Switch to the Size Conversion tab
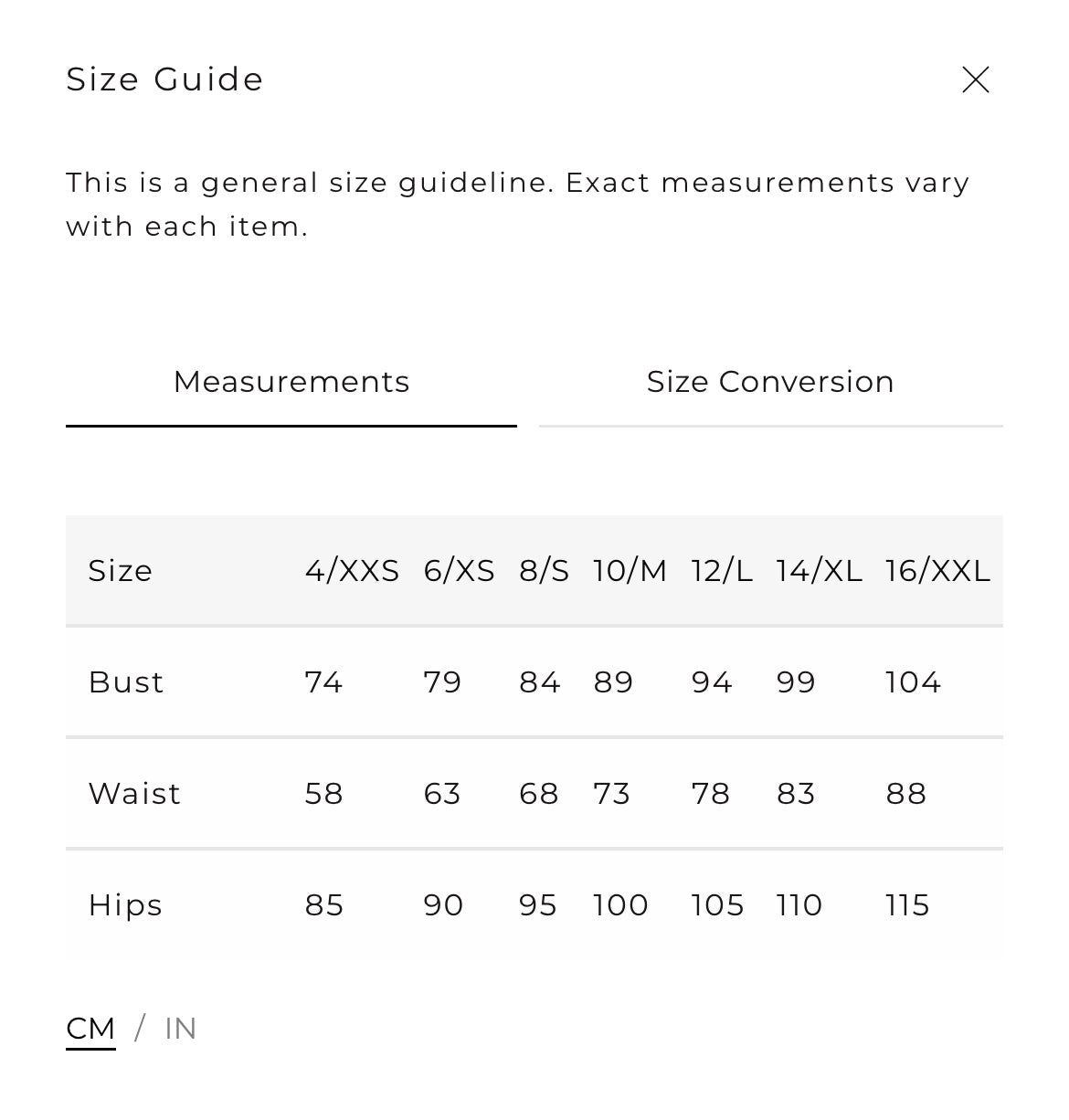Screen dimensions: 1069x1120 coord(770,382)
